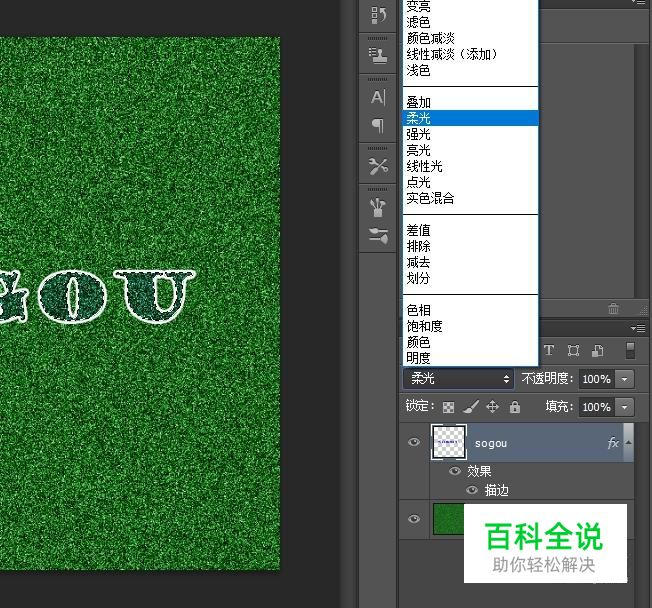The image size is (652, 608).
Task: Select 减去 blend mode
Action: [471, 262]
